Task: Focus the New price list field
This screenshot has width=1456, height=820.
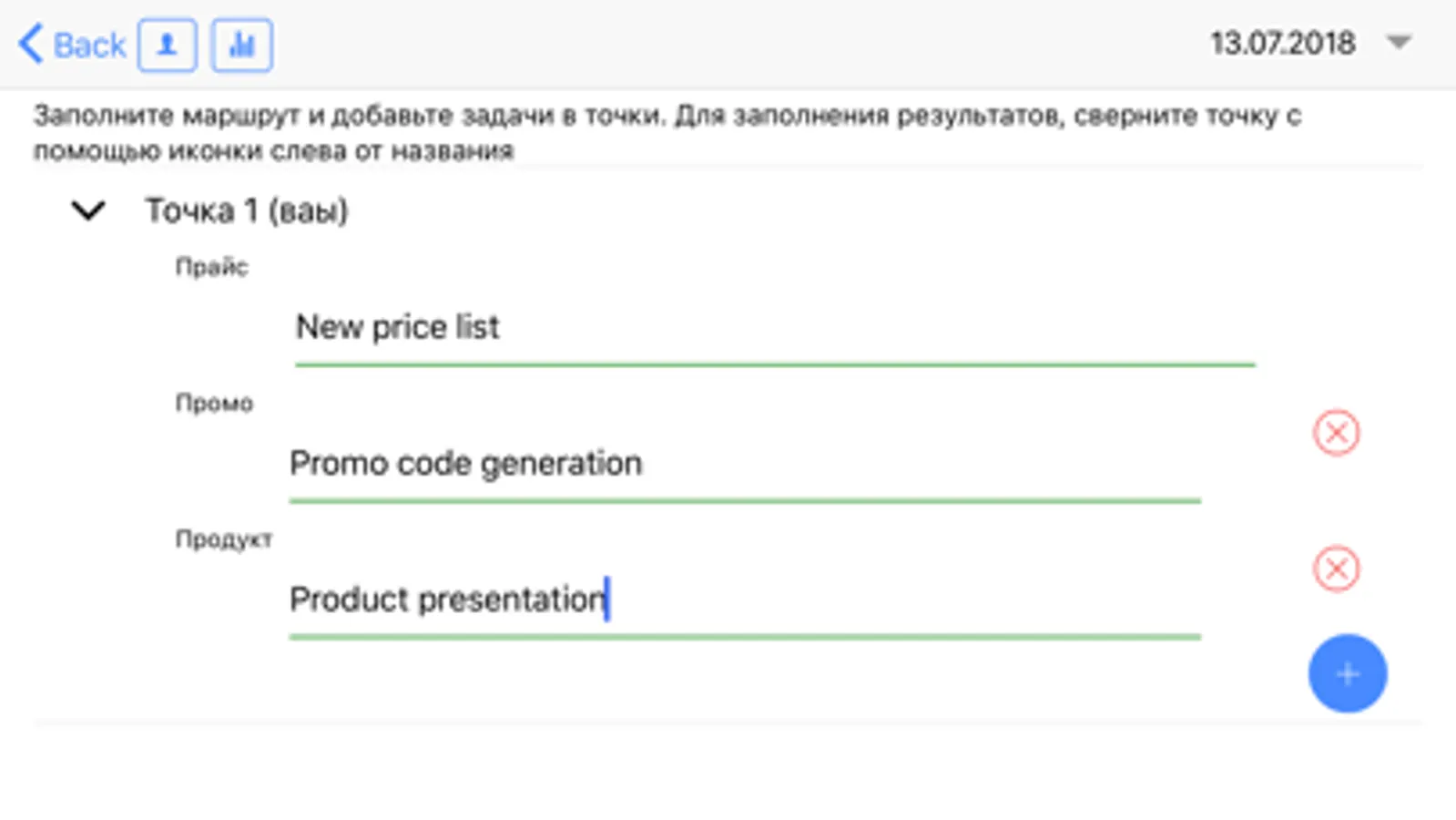Action: [774, 327]
